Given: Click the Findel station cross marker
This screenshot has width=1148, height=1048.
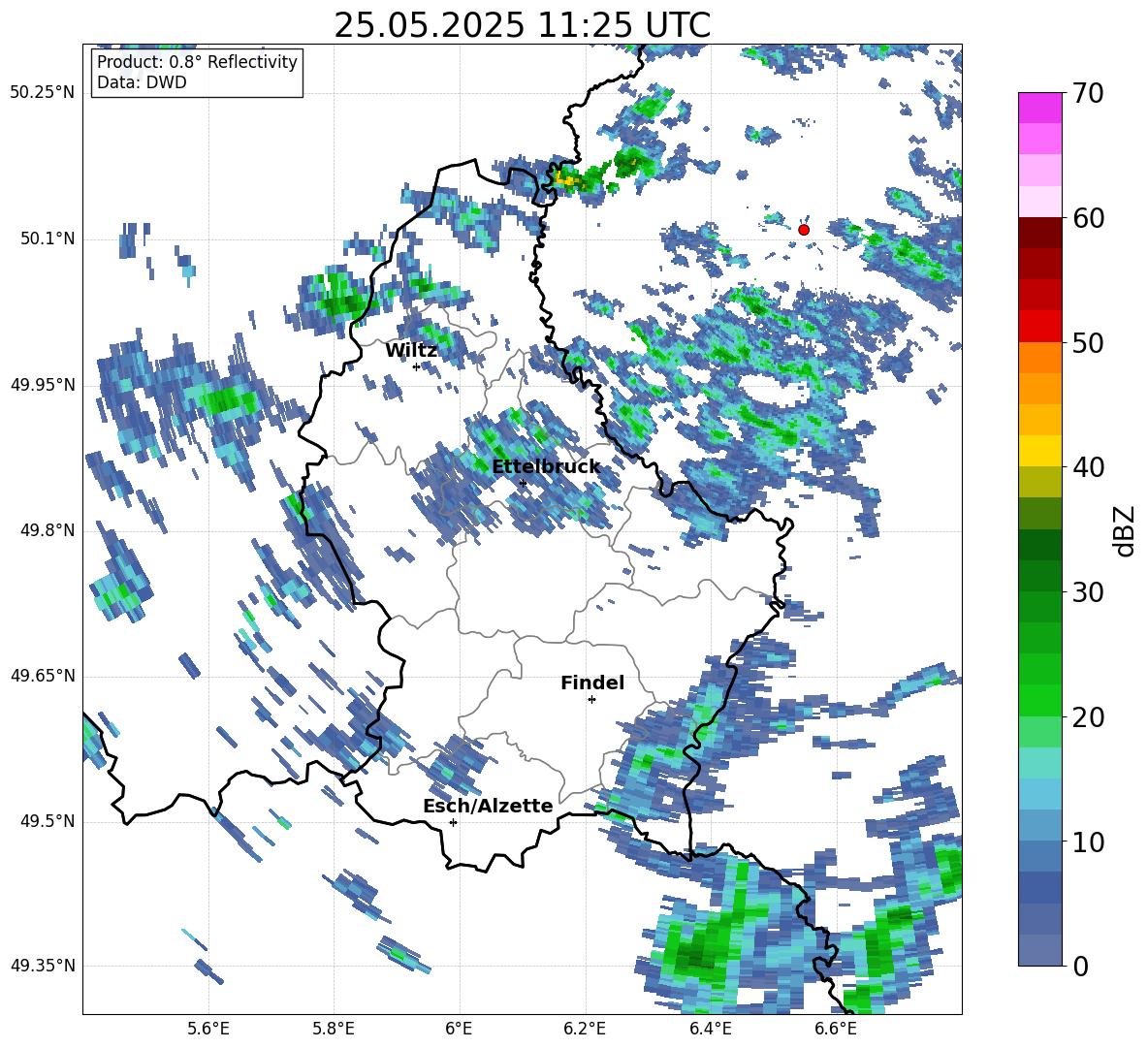Looking at the screenshot, I should coord(591,700).
